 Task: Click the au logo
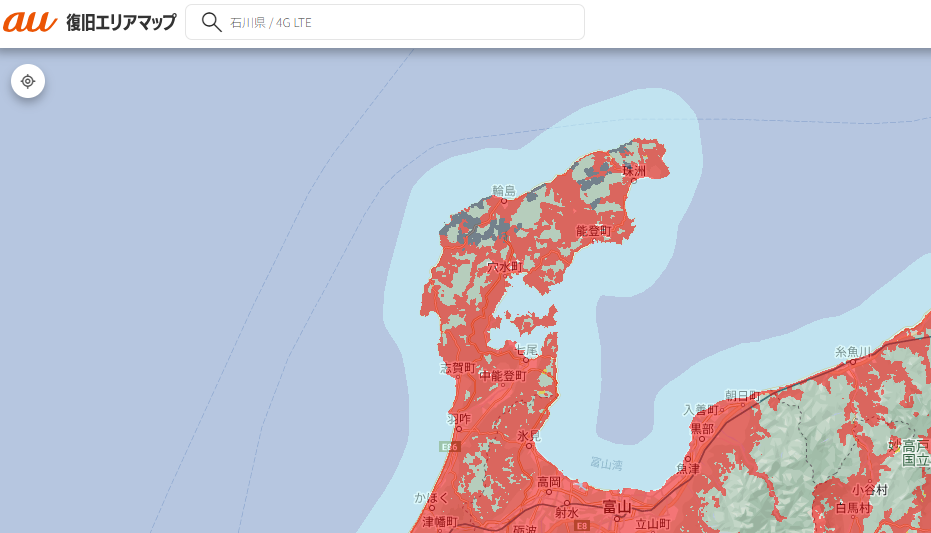[30, 22]
